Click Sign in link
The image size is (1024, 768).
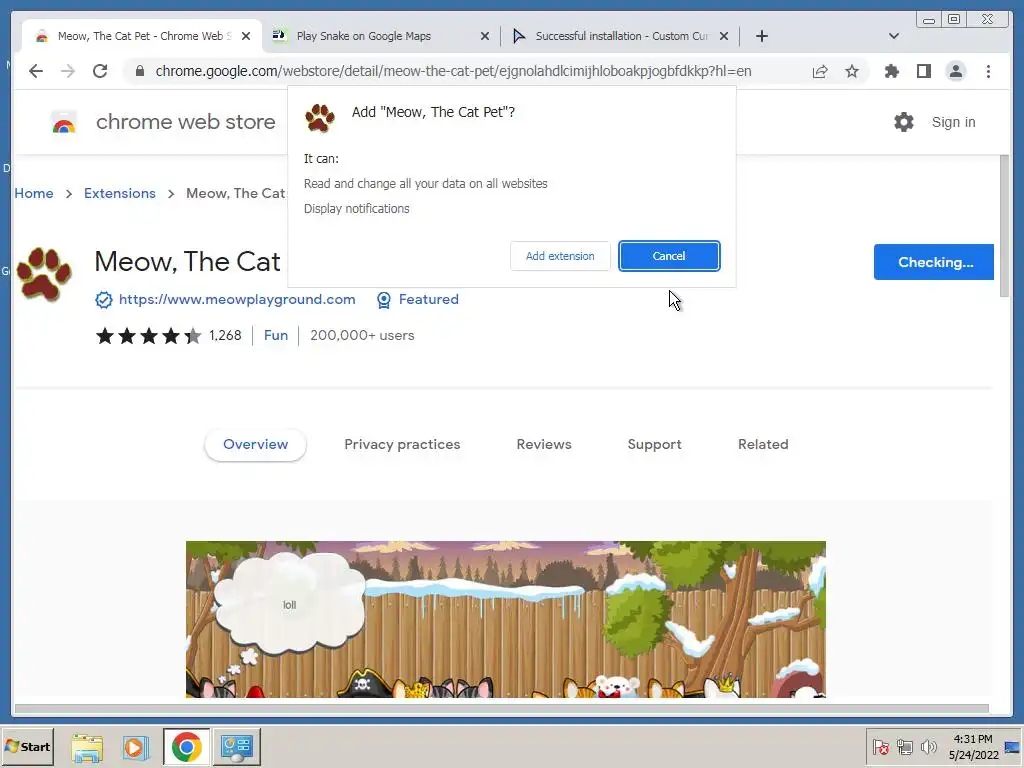[953, 122]
